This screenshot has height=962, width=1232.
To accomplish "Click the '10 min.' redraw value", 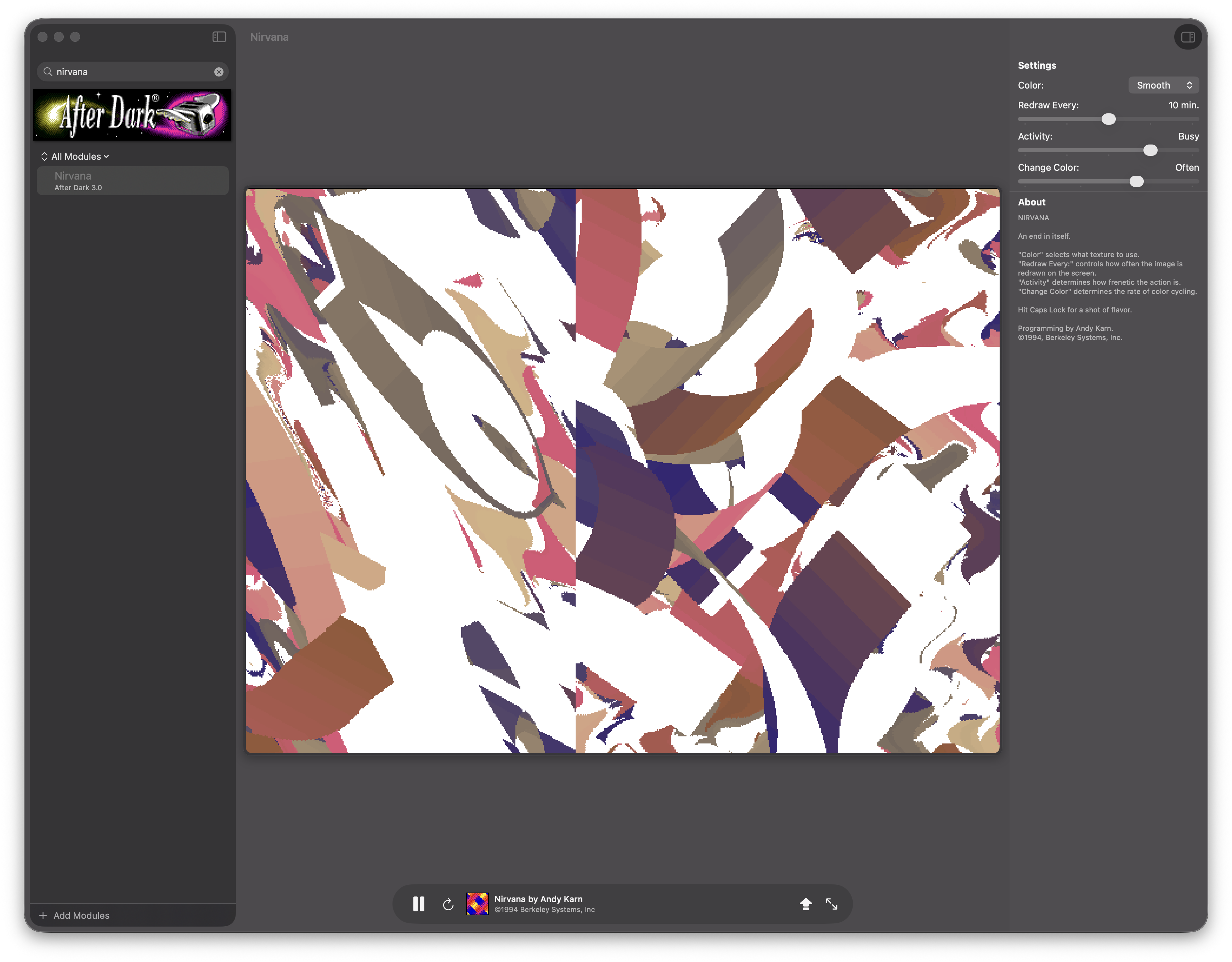I will click(x=1183, y=105).
